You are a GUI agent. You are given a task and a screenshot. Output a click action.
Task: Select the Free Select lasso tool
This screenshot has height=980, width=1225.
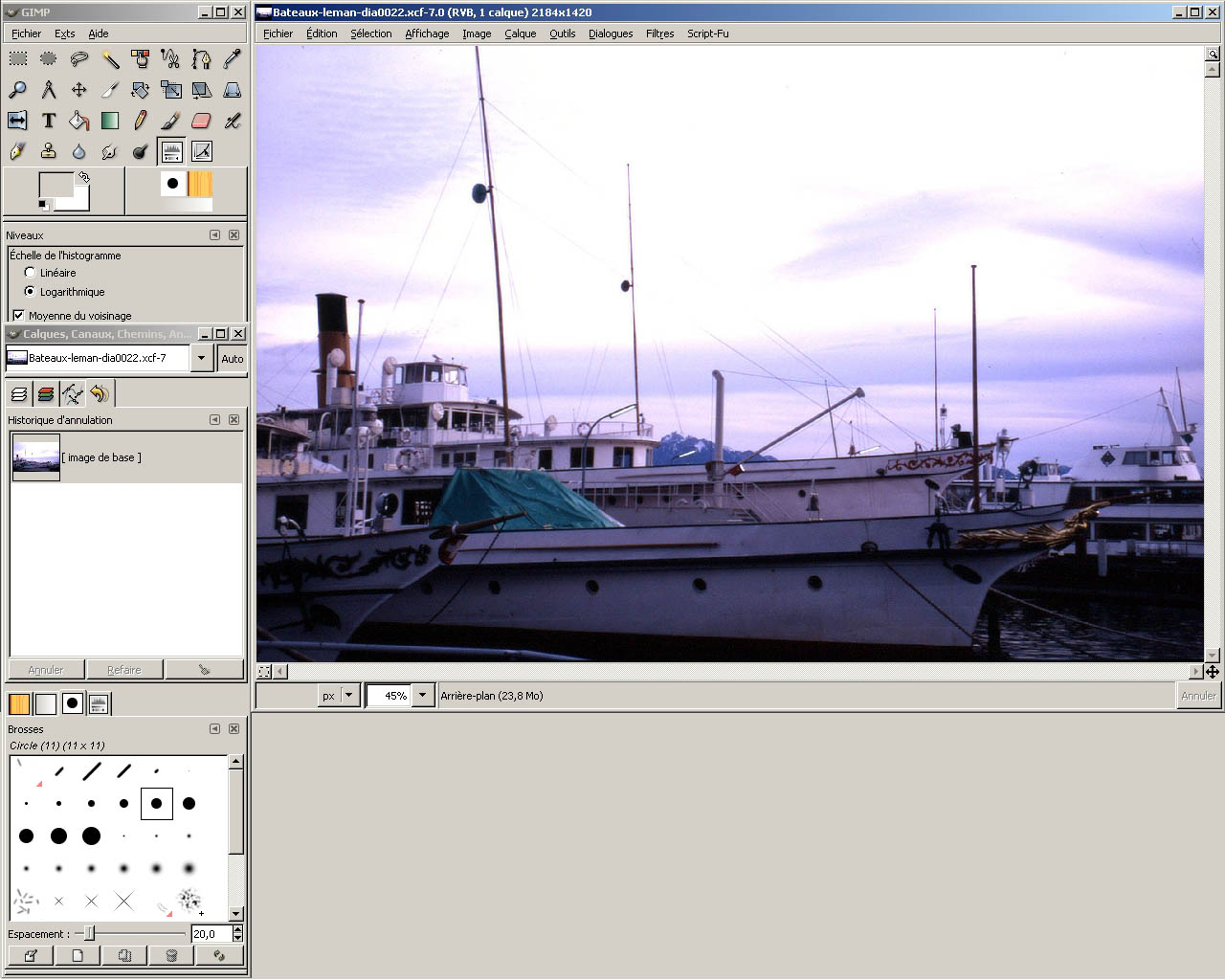pyautogui.click(x=78, y=59)
